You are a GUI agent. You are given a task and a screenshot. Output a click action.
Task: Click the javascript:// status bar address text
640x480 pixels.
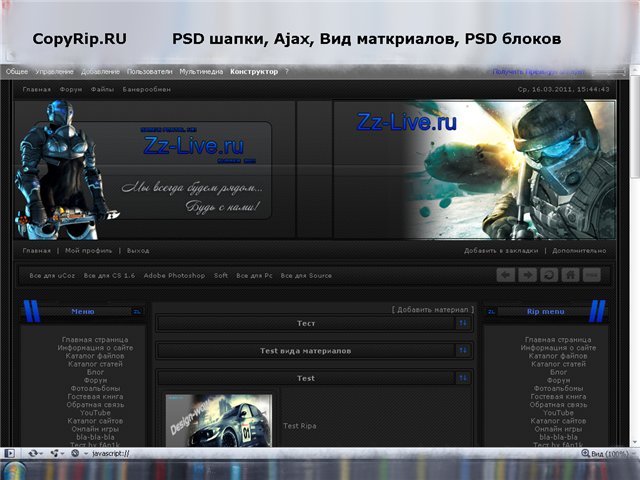(111, 453)
